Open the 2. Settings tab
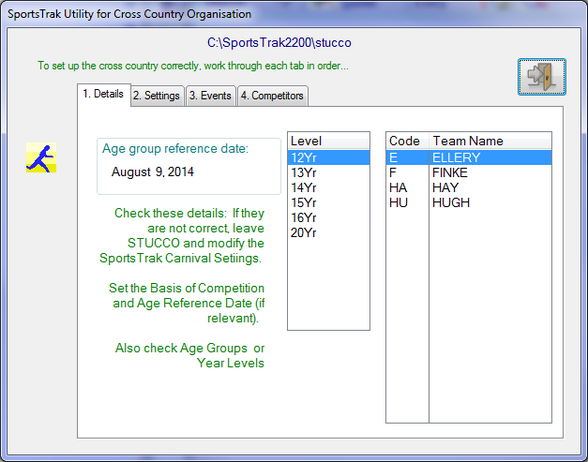The image size is (588, 462). (x=157, y=96)
